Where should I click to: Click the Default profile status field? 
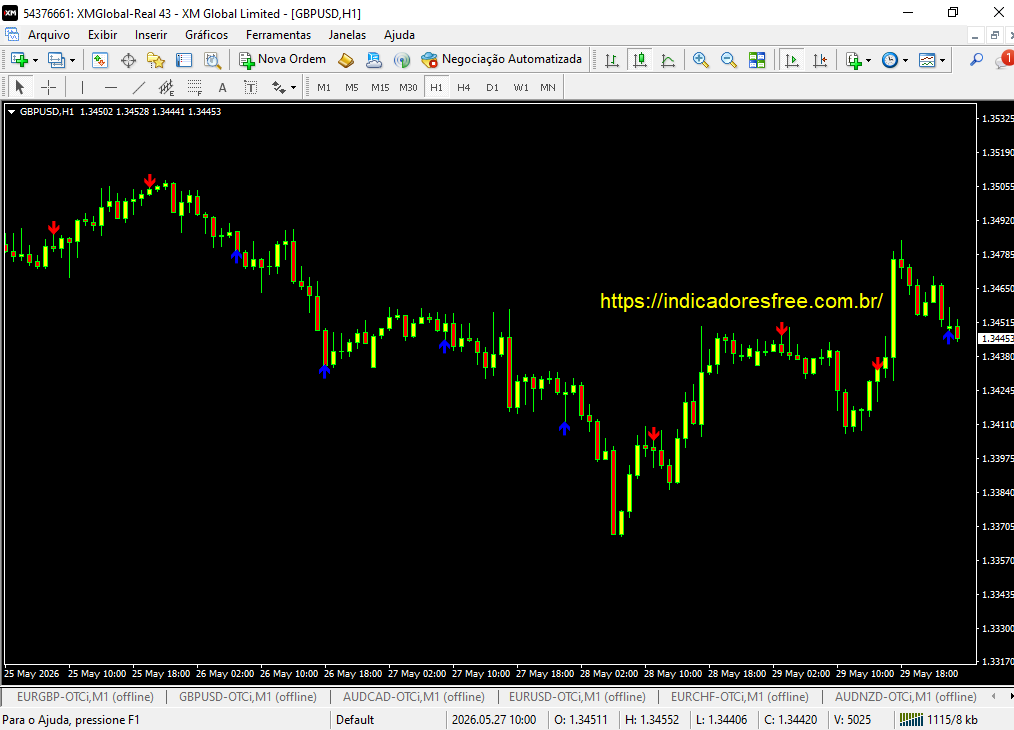tap(387, 720)
